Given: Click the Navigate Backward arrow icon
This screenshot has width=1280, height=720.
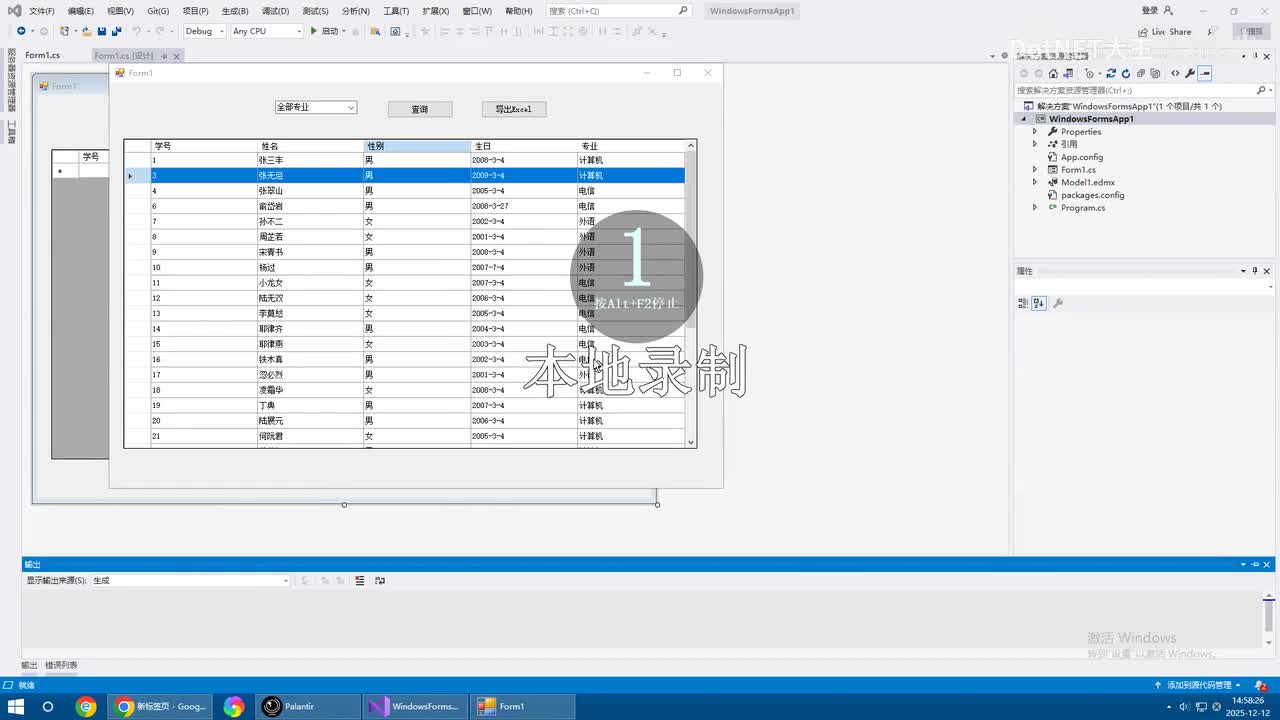Looking at the screenshot, I should [x=21, y=31].
